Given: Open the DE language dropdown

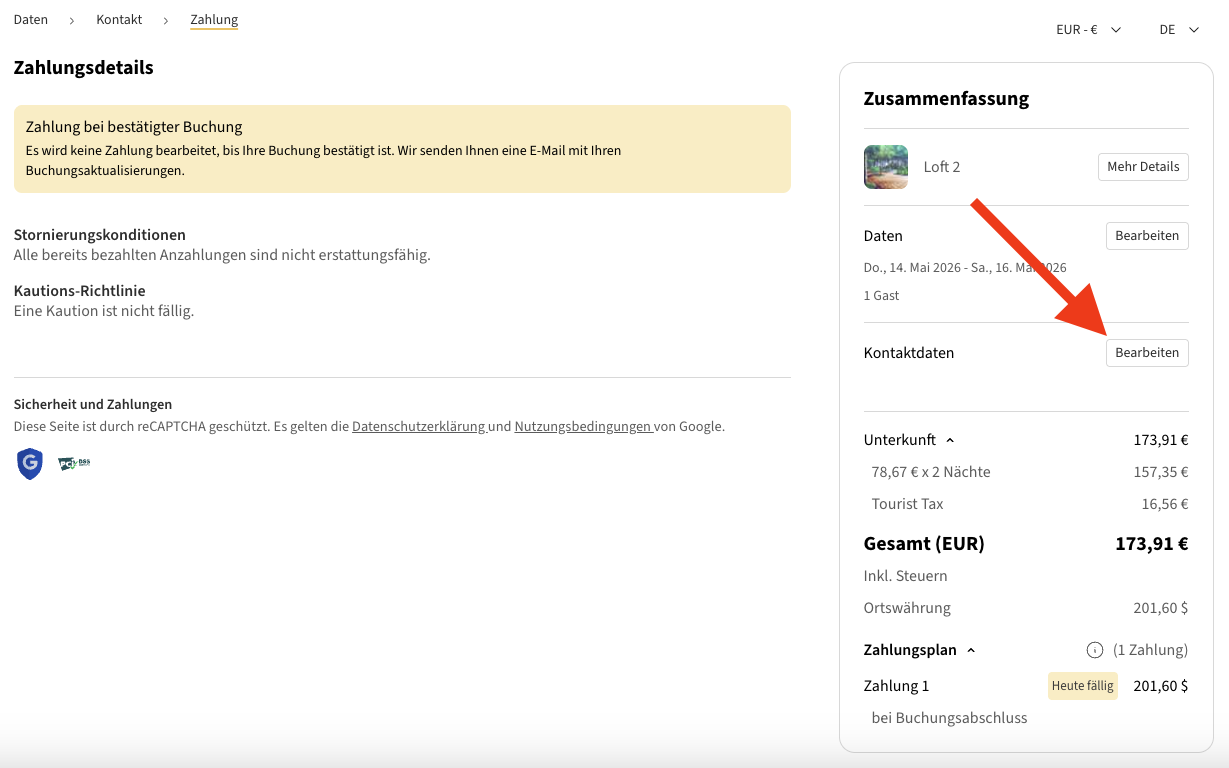Looking at the screenshot, I should [1178, 30].
